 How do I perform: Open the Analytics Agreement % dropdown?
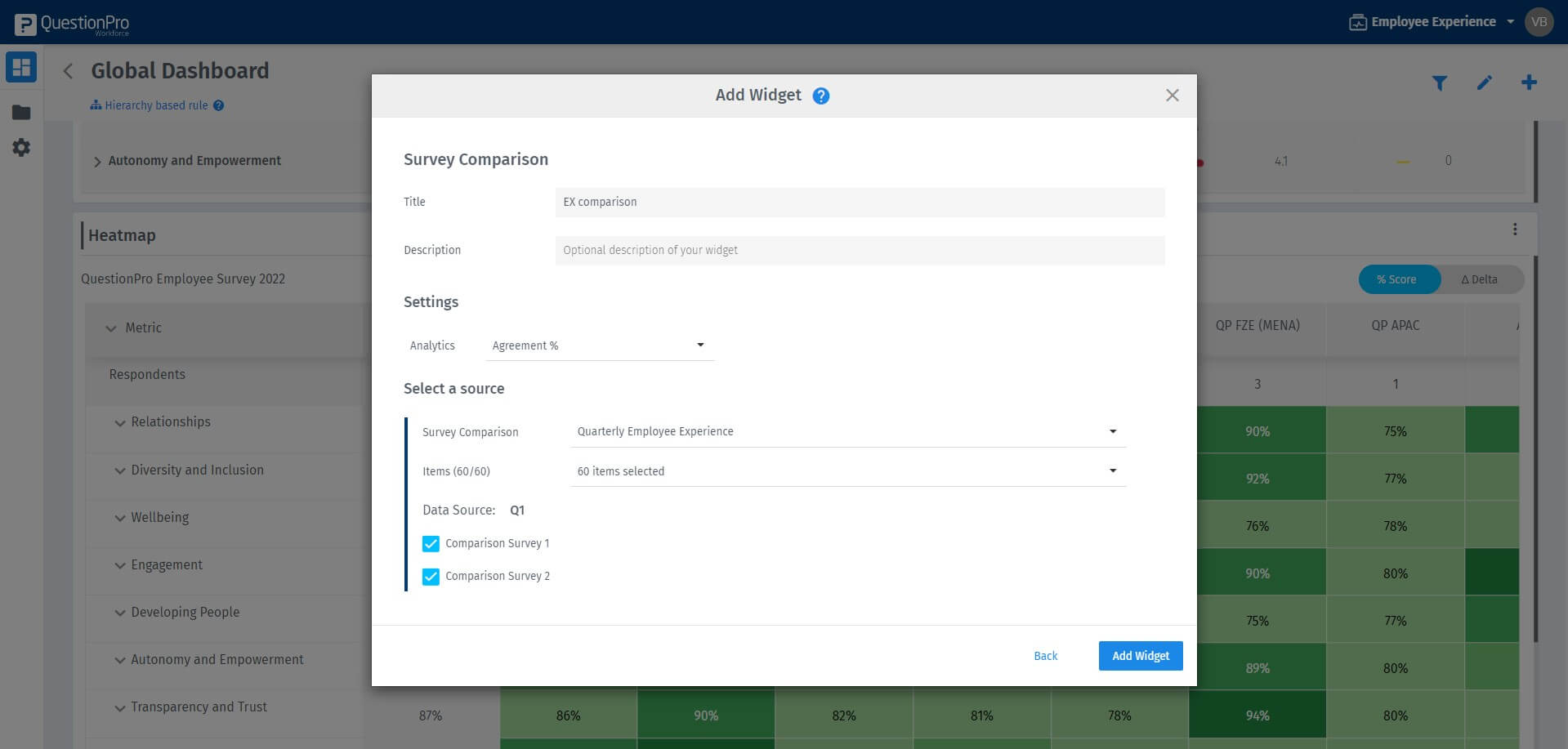[599, 345]
